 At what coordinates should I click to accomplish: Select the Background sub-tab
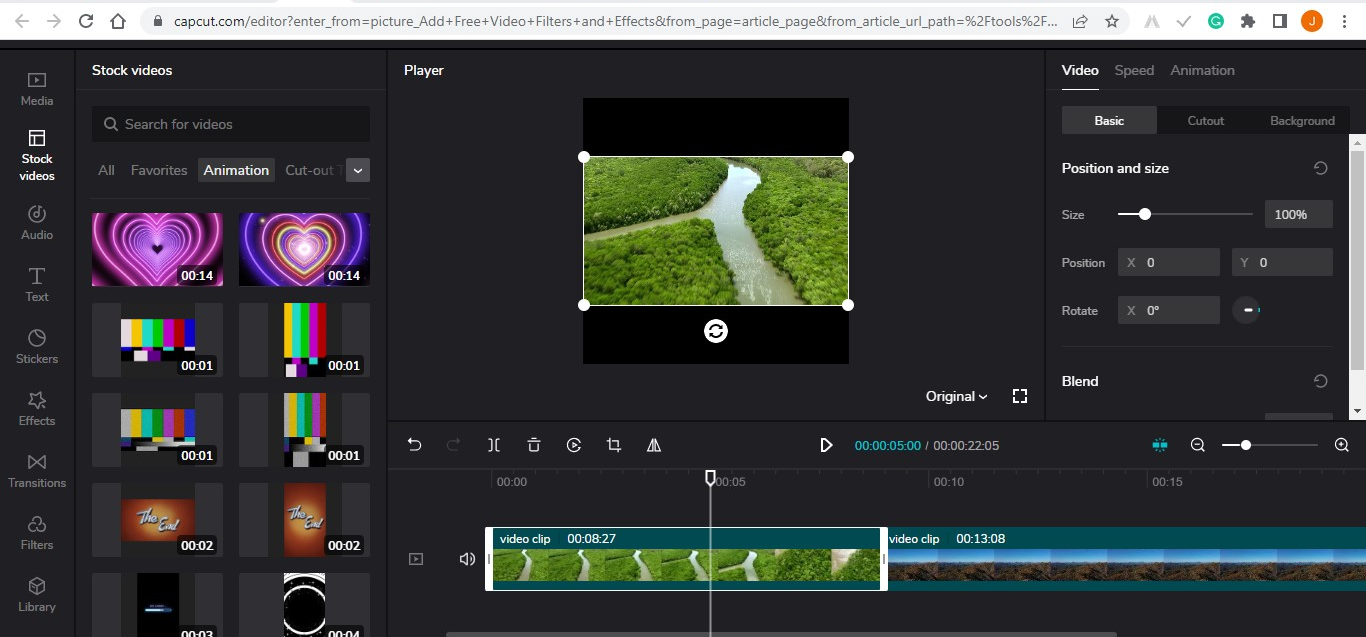tap(1302, 120)
